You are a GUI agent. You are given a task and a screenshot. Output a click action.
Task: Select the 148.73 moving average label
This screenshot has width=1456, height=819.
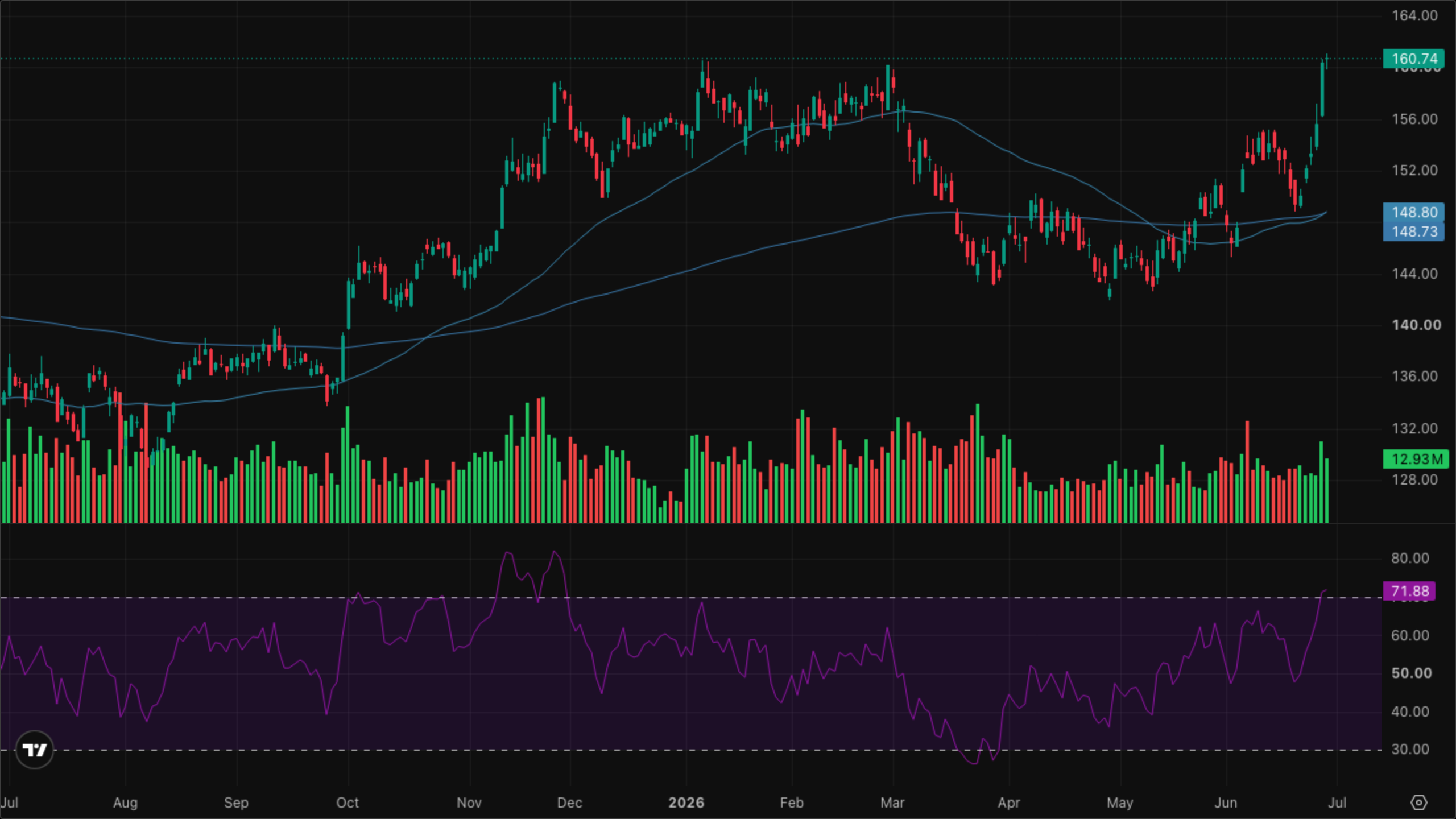pyautogui.click(x=1413, y=231)
